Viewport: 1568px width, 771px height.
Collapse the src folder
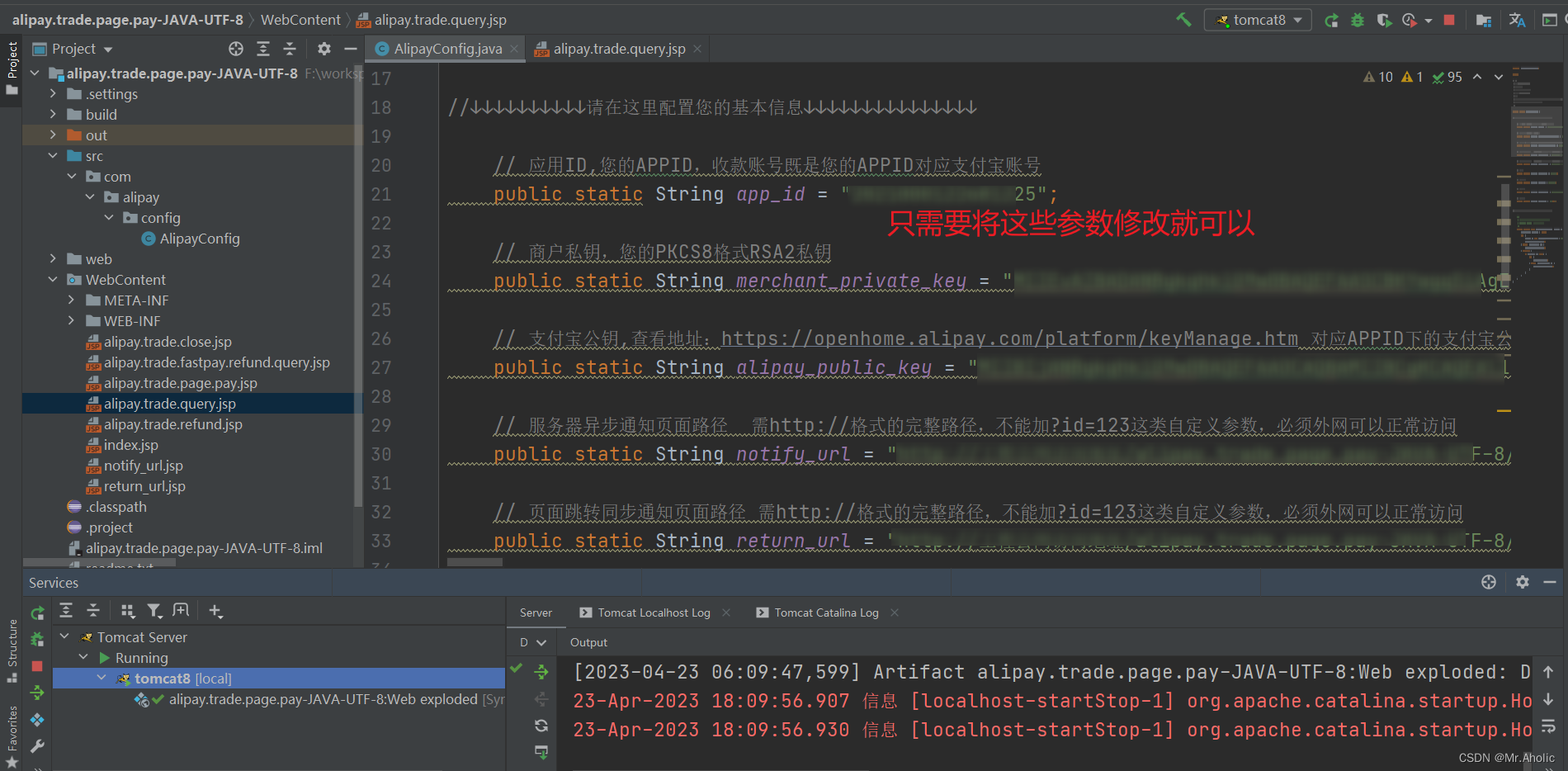coord(53,156)
